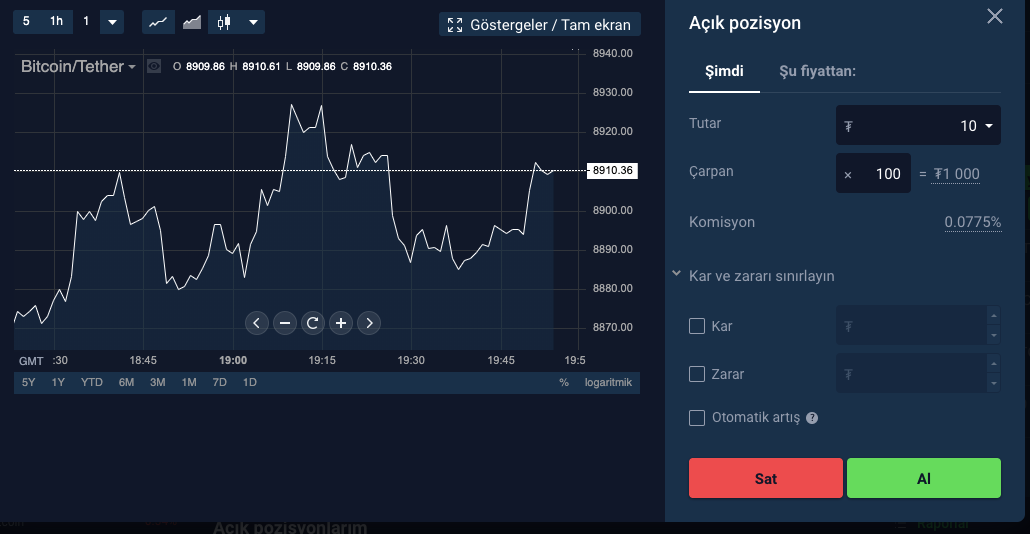Image resolution: width=1030 pixels, height=534 pixels.
Task: Open the Bitcoin/Tether symbol dropdown
Action: (78, 67)
